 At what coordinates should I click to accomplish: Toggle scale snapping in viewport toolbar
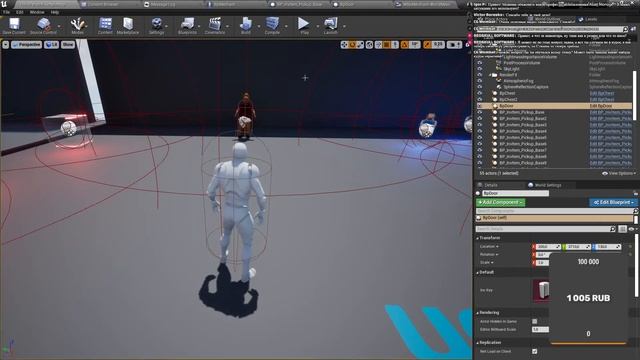coord(427,44)
